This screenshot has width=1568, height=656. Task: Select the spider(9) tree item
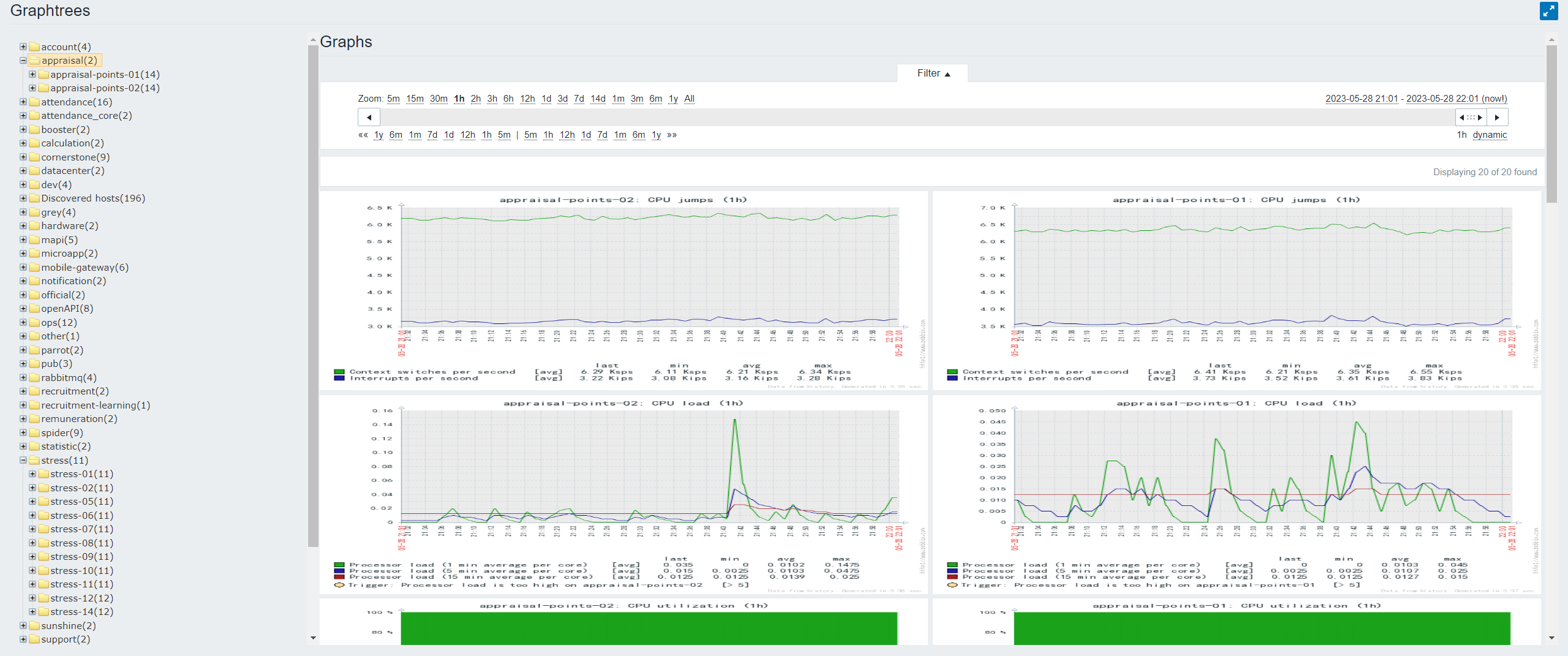pos(62,432)
